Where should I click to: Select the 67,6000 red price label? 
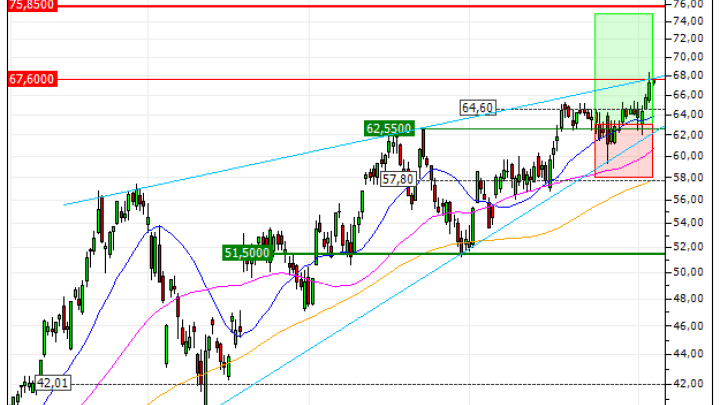click(33, 79)
